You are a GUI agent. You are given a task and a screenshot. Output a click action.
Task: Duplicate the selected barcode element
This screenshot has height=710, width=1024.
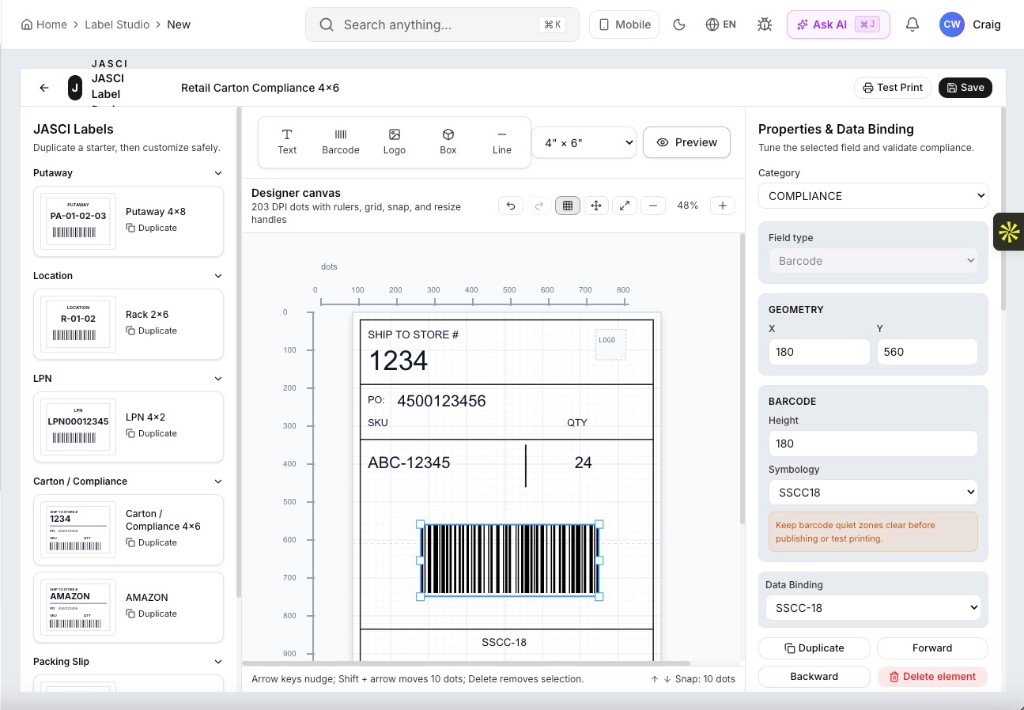pyautogui.click(x=814, y=648)
